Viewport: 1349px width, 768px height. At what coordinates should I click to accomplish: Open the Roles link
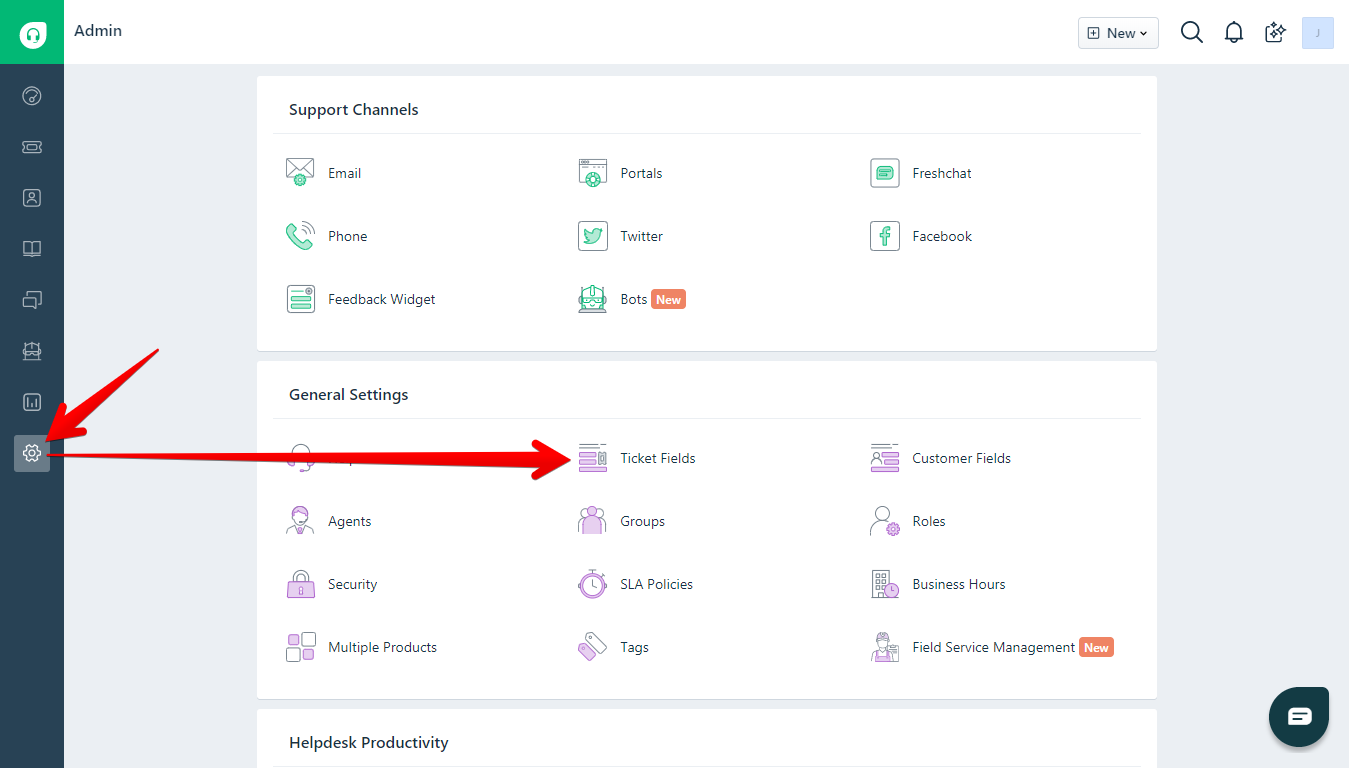pos(928,521)
